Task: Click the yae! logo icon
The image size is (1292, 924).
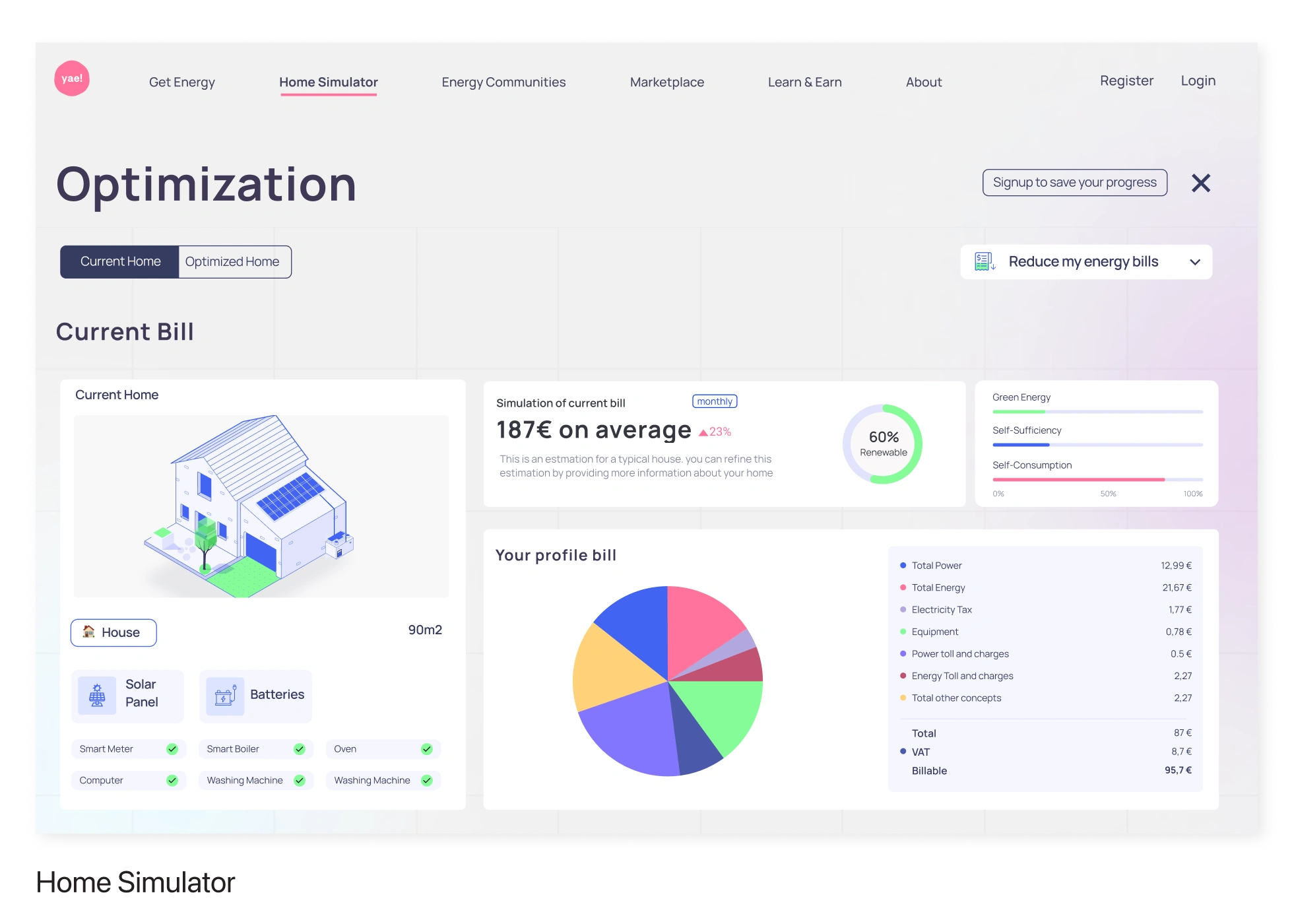Action: [72, 79]
